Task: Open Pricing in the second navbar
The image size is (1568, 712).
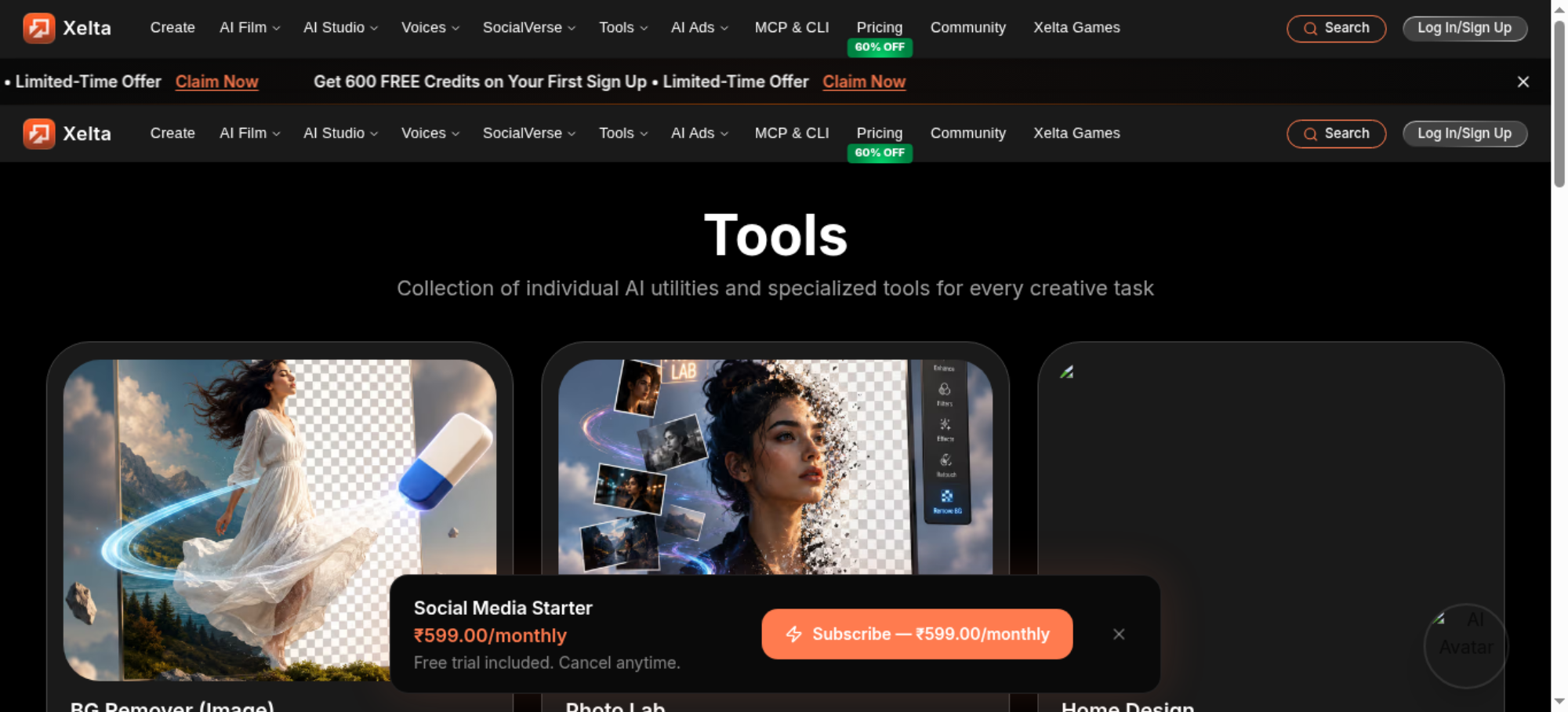Action: [880, 133]
